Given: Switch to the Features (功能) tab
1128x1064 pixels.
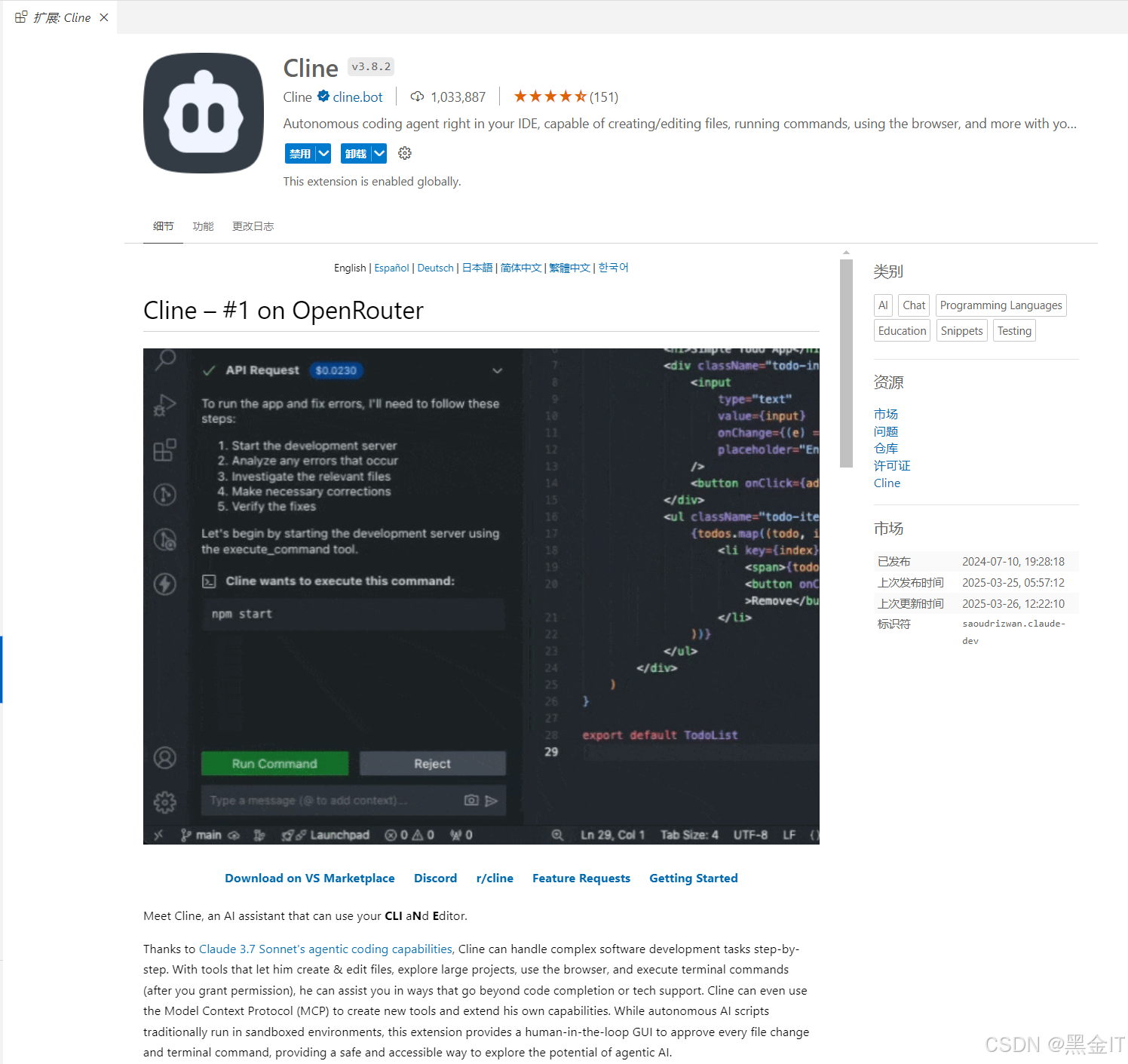Looking at the screenshot, I should [204, 226].
